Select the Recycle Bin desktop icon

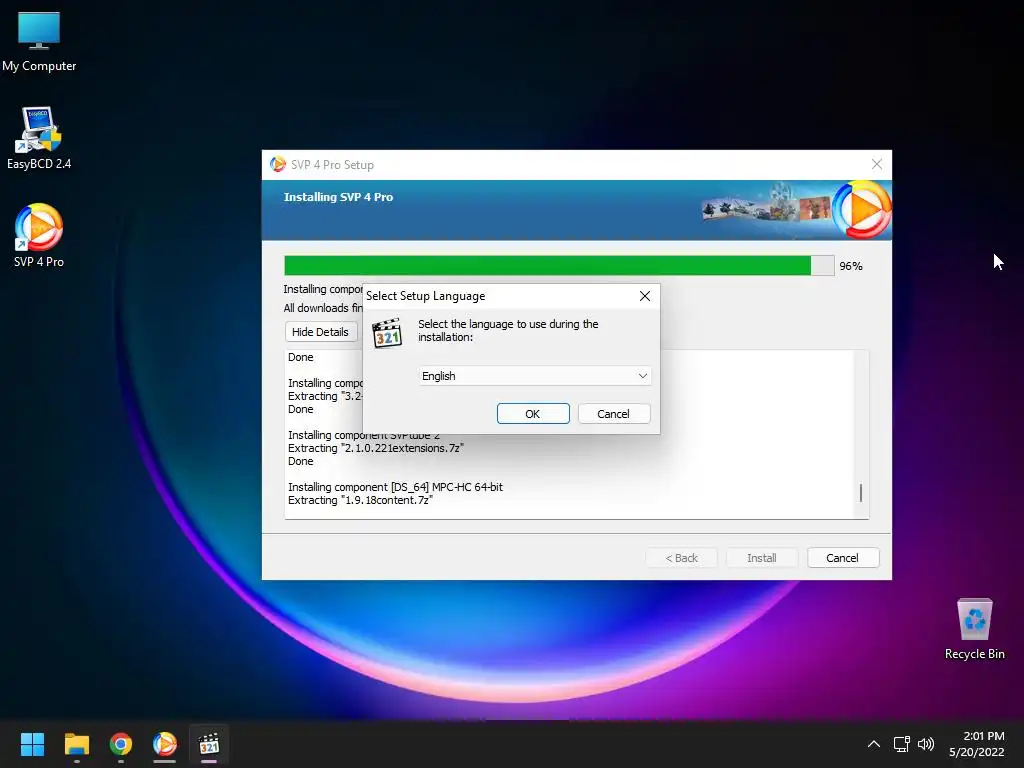[x=974, y=629]
